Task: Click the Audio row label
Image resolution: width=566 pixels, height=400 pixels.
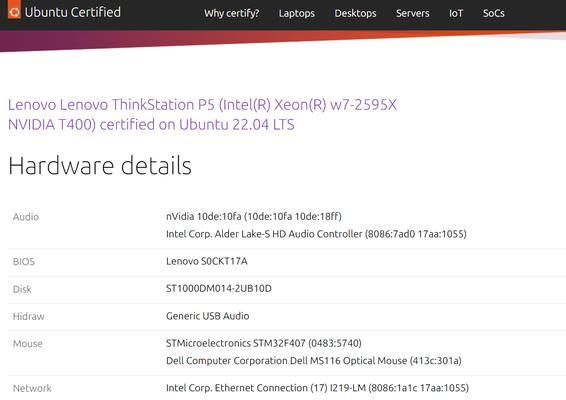Action: [26, 217]
